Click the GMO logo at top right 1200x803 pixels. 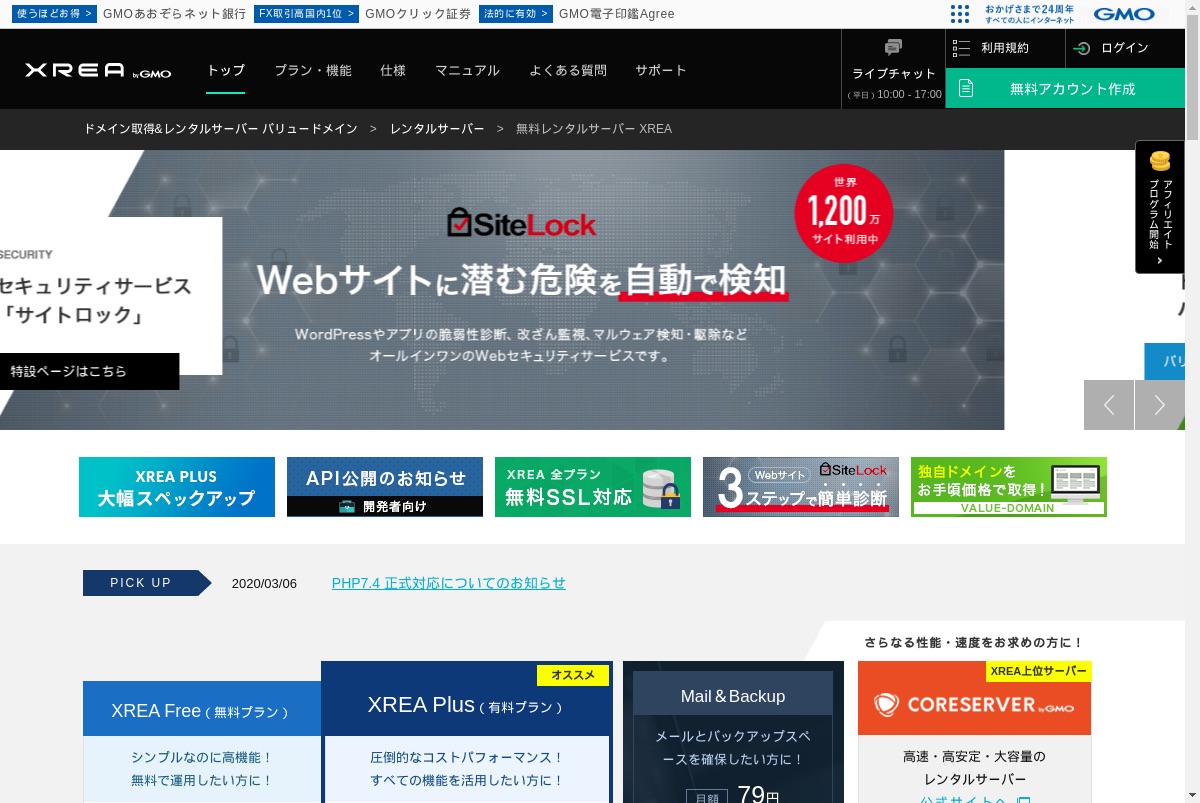(1124, 14)
